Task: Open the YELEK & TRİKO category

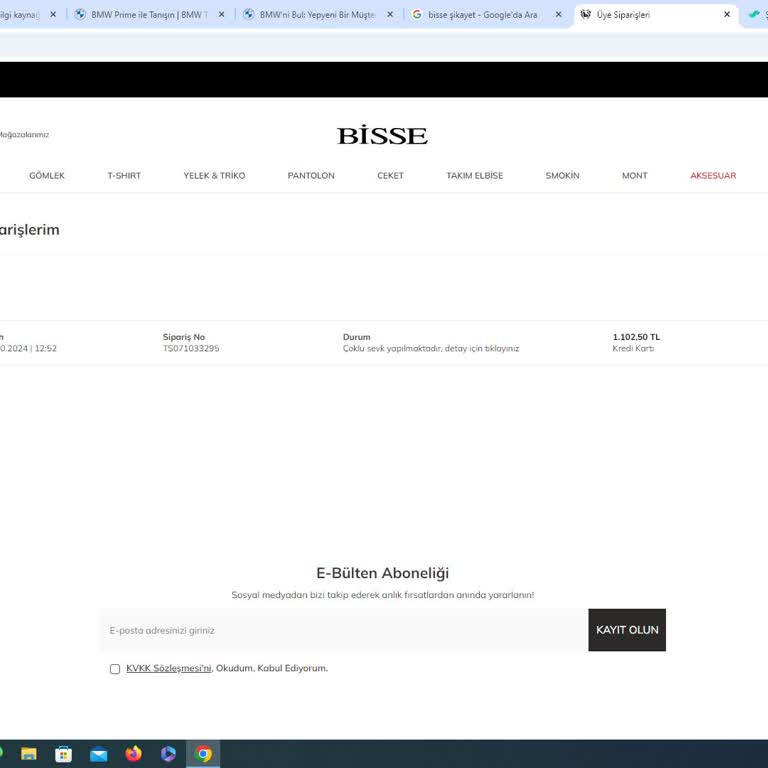Action: (x=214, y=175)
